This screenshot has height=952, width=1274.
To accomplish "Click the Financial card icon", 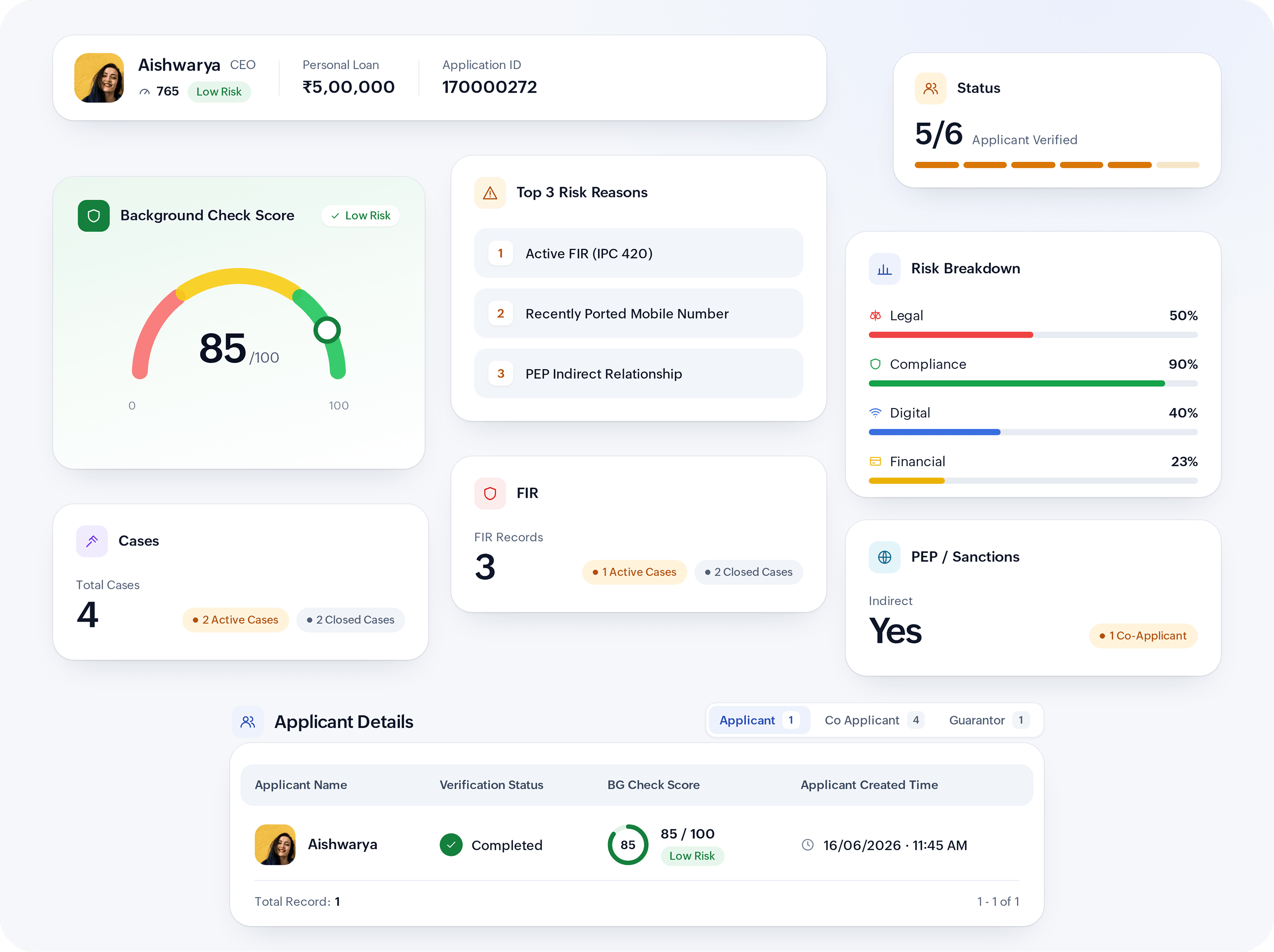I will click(x=875, y=461).
